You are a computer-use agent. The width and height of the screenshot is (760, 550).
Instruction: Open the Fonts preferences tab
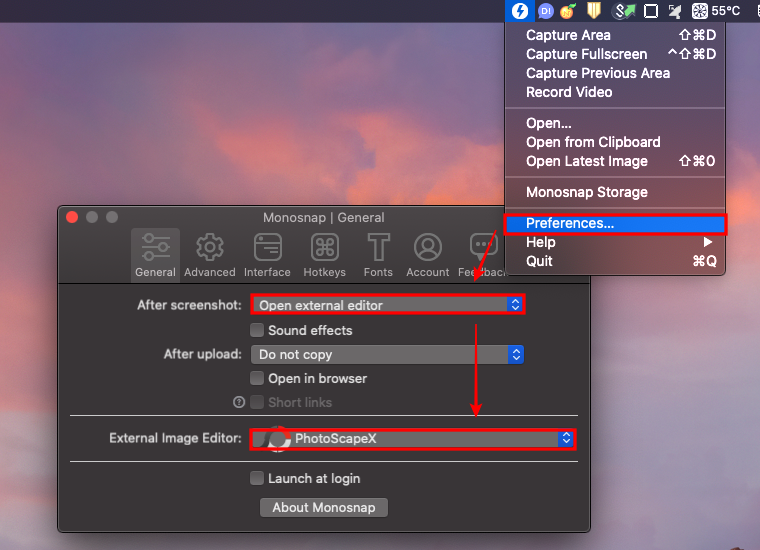click(x=378, y=255)
